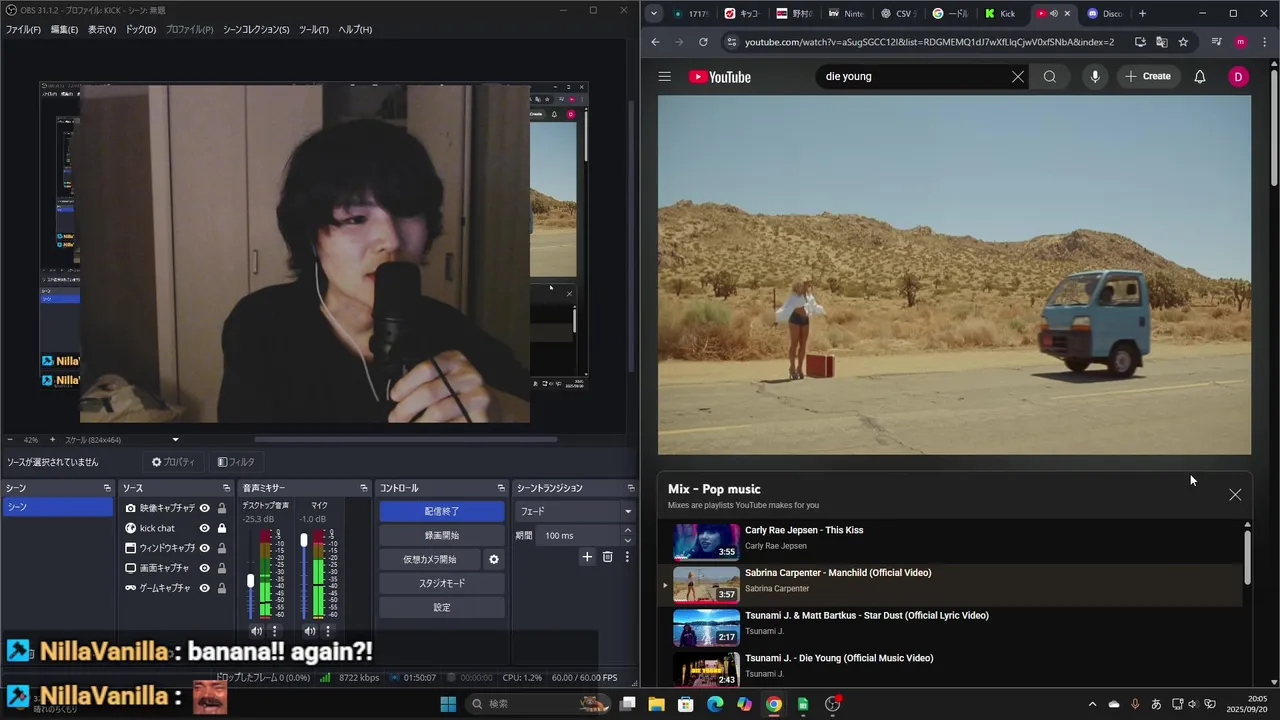1280x720 pixels.
Task: Mute the マイク speaker icon
Action: 309,631
